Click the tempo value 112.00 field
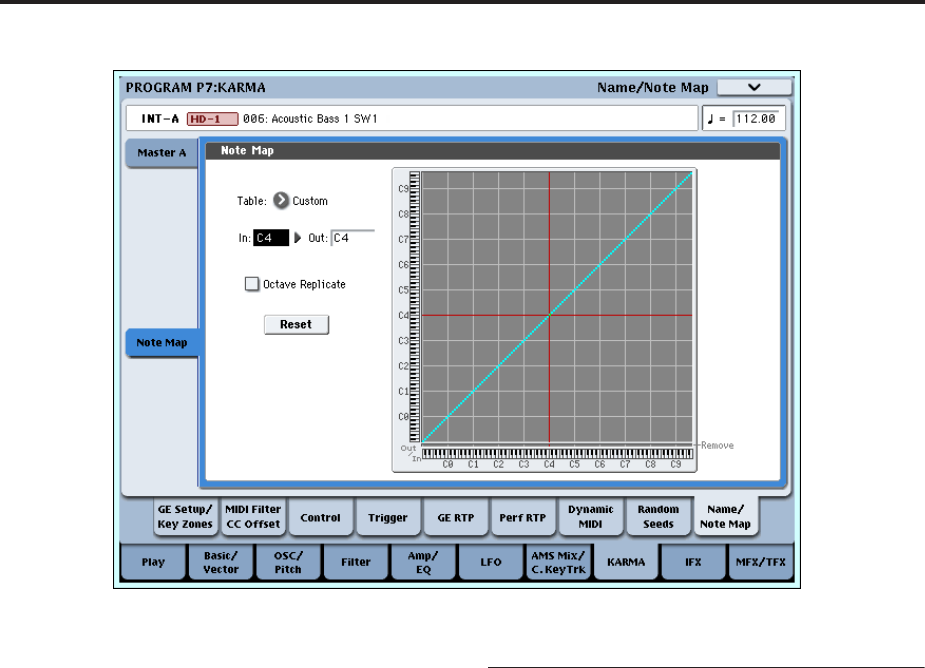925x668 pixels. (757, 118)
